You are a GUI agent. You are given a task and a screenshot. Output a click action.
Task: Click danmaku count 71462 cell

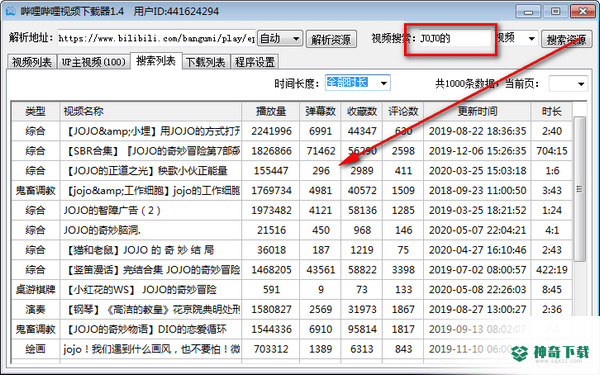320,151
